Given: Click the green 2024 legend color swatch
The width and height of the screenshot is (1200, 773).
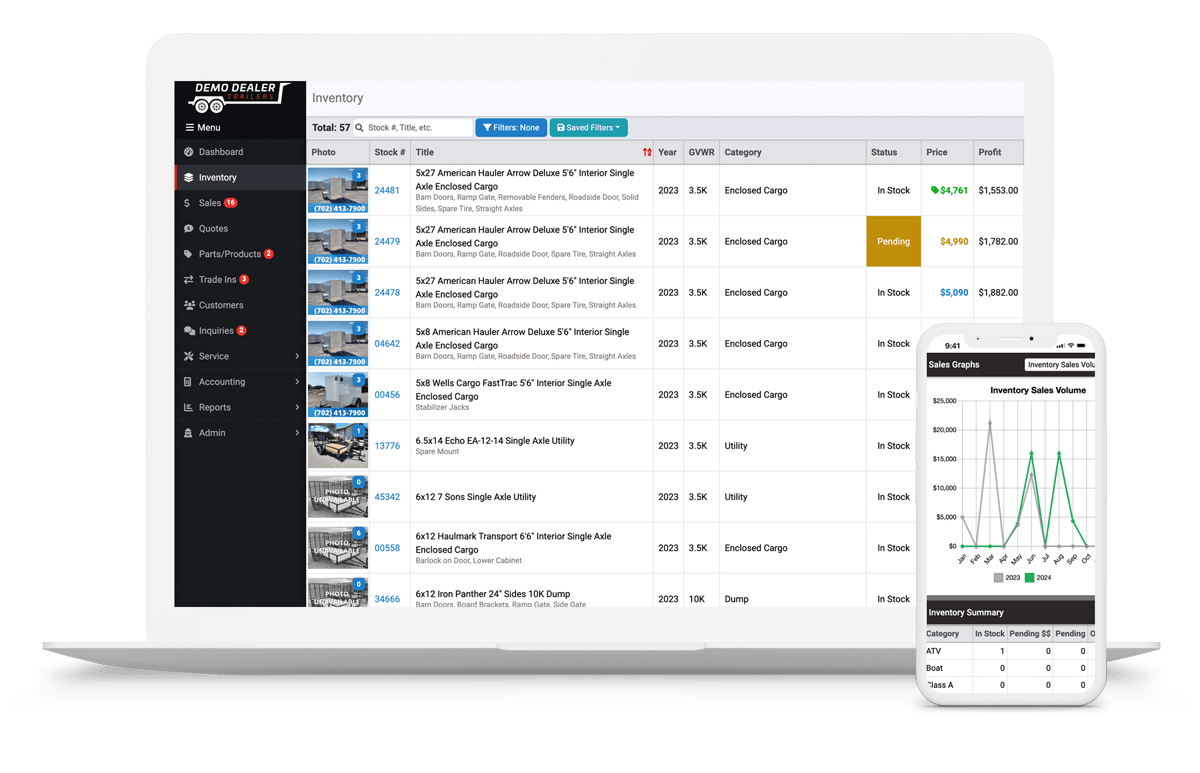Looking at the screenshot, I should pyautogui.click(x=1030, y=578).
